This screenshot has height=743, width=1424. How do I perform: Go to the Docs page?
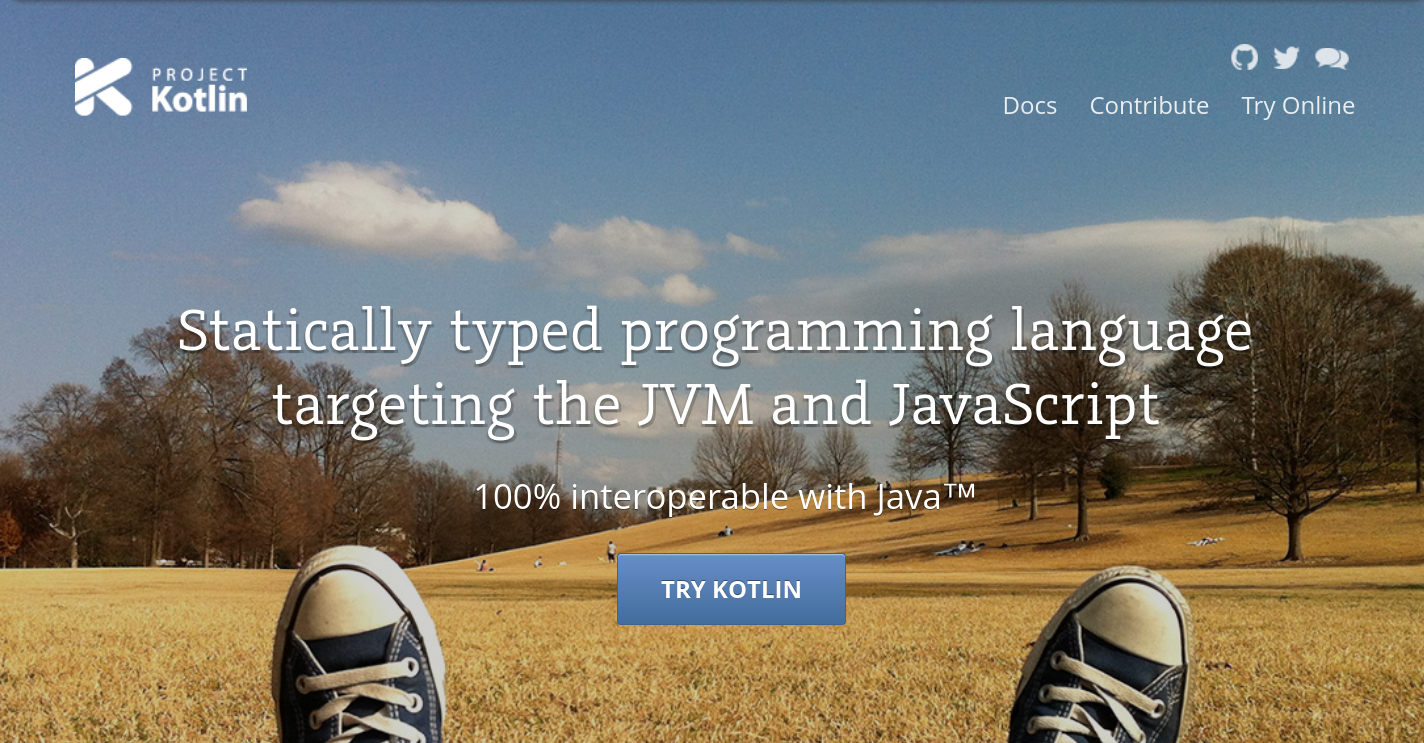(1029, 106)
